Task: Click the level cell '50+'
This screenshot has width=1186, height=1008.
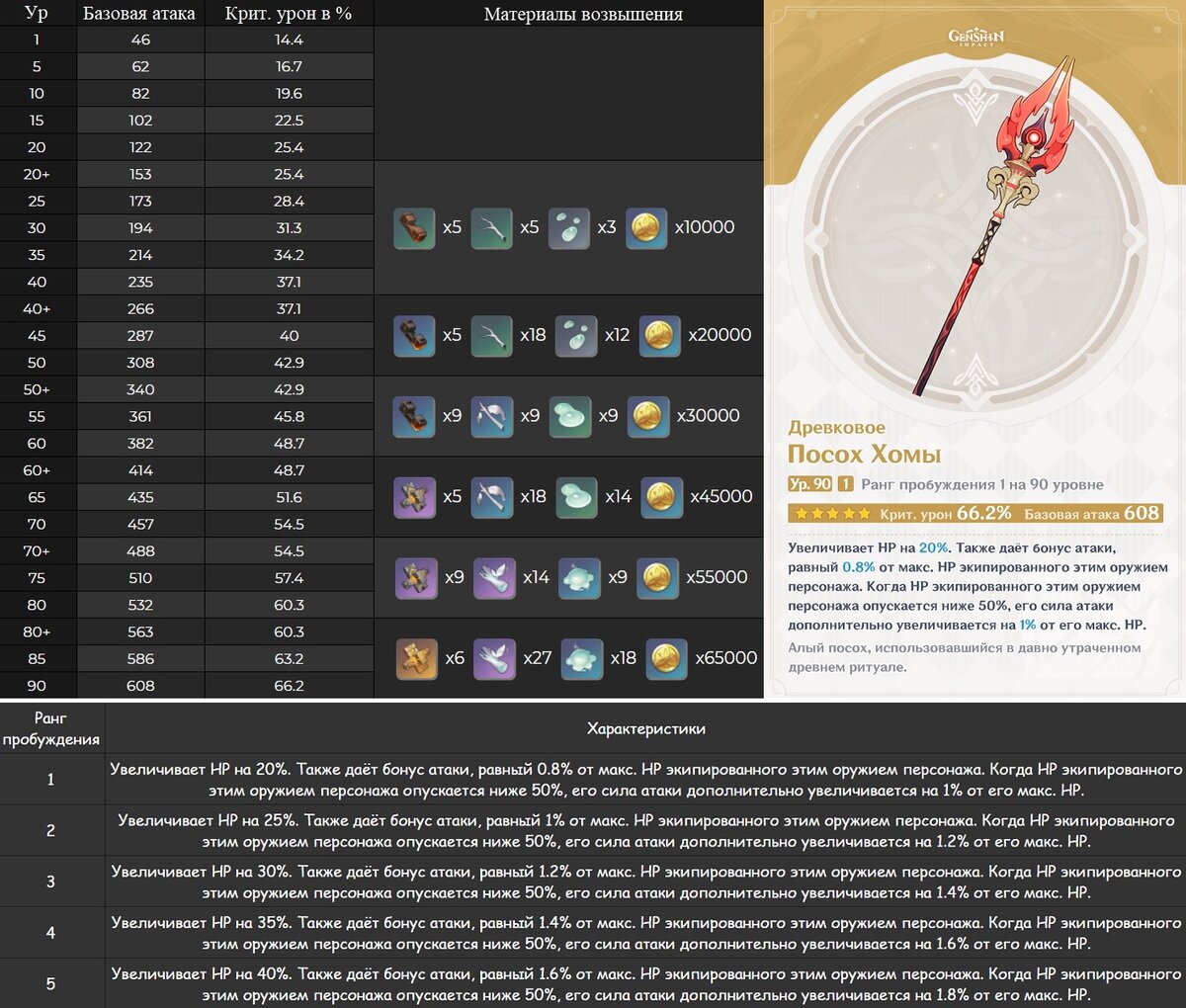Action: [x=37, y=389]
